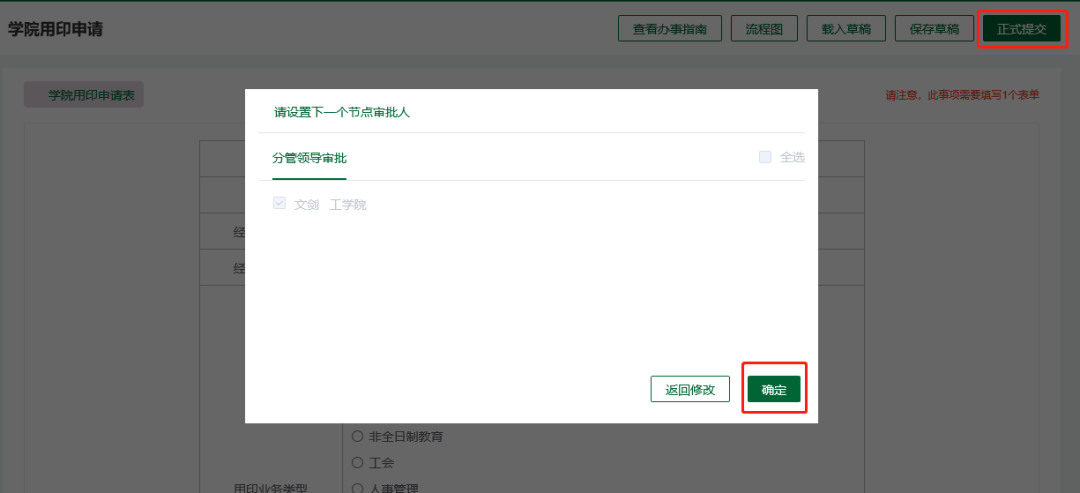The width and height of the screenshot is (1080, 493).
Task: Choose the 非全日制教育 radio option
Action: coord(357,437)
